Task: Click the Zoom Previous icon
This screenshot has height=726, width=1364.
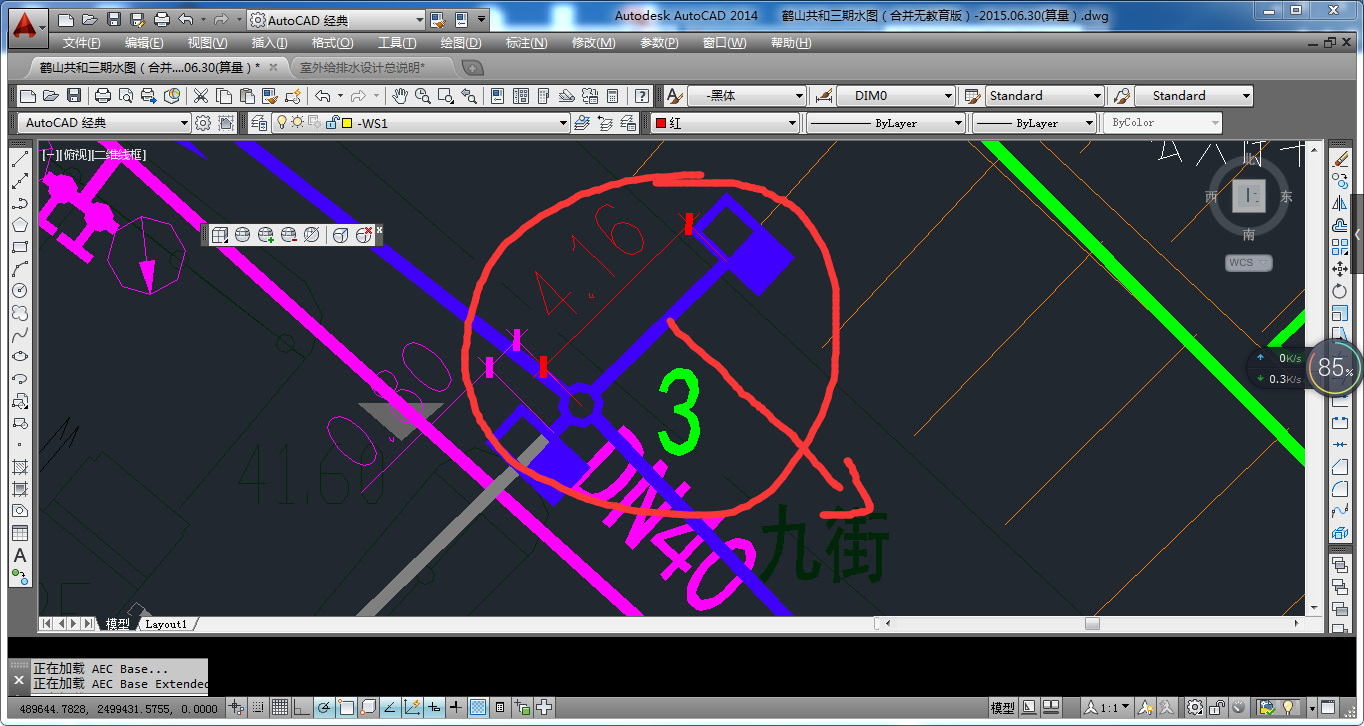Action: tap(468, 96)
